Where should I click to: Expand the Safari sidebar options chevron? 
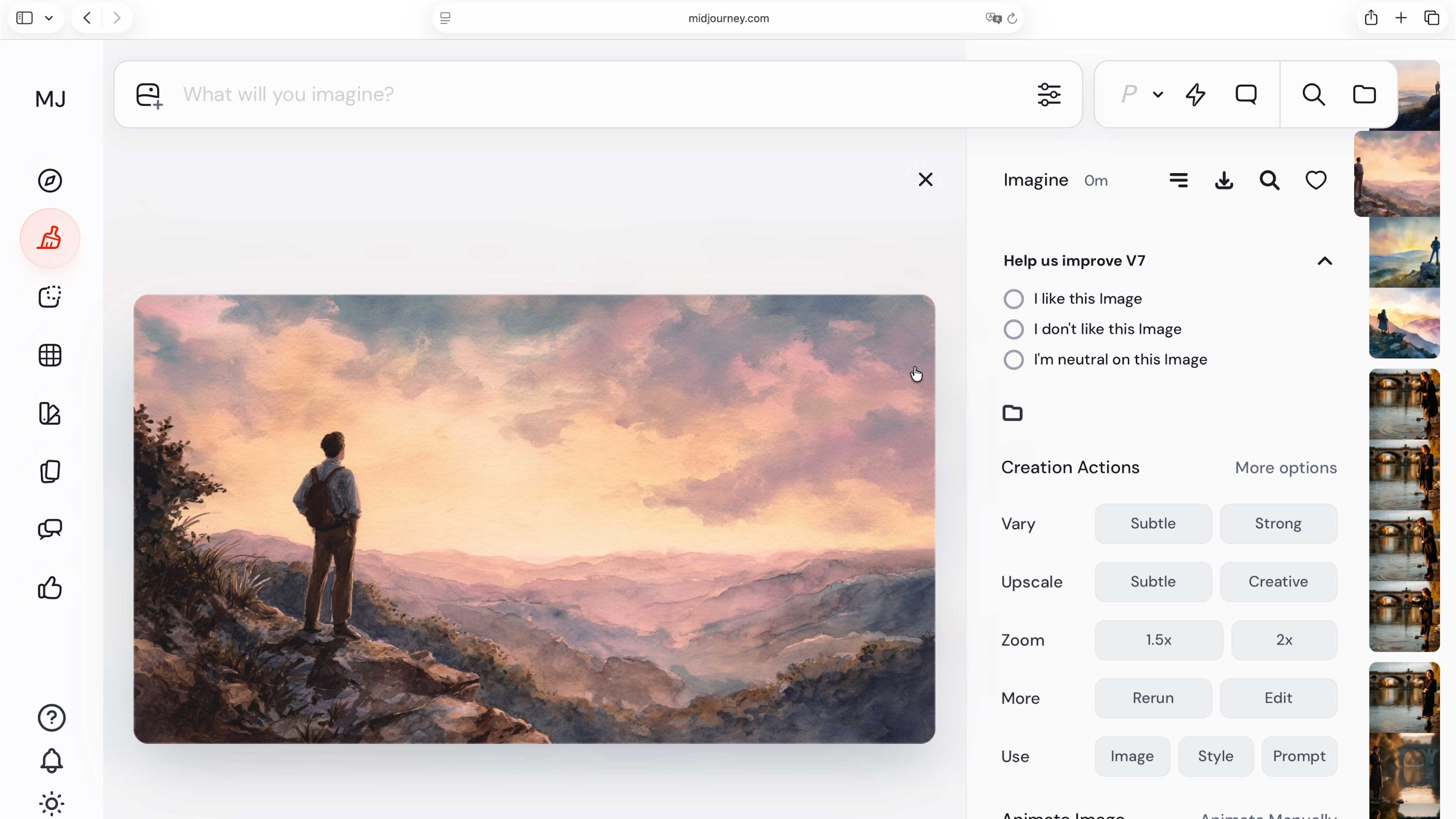coord(49,18)
